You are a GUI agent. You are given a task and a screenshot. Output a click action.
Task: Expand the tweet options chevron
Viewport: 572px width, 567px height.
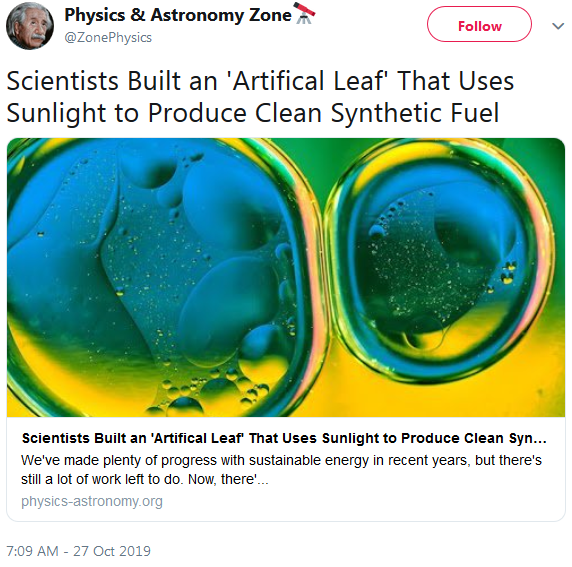(x=558, y=26)
